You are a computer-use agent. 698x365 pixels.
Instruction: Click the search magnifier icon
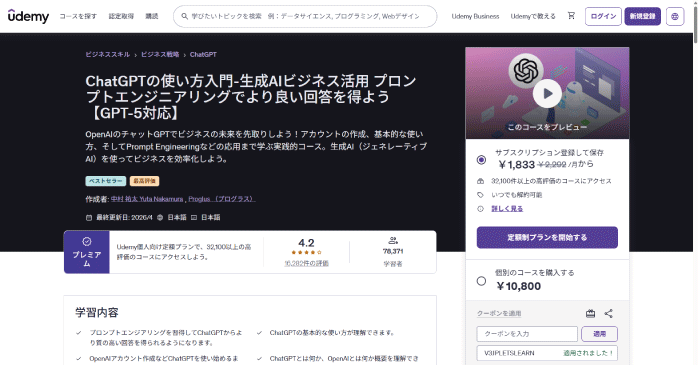tap(184, 16)
